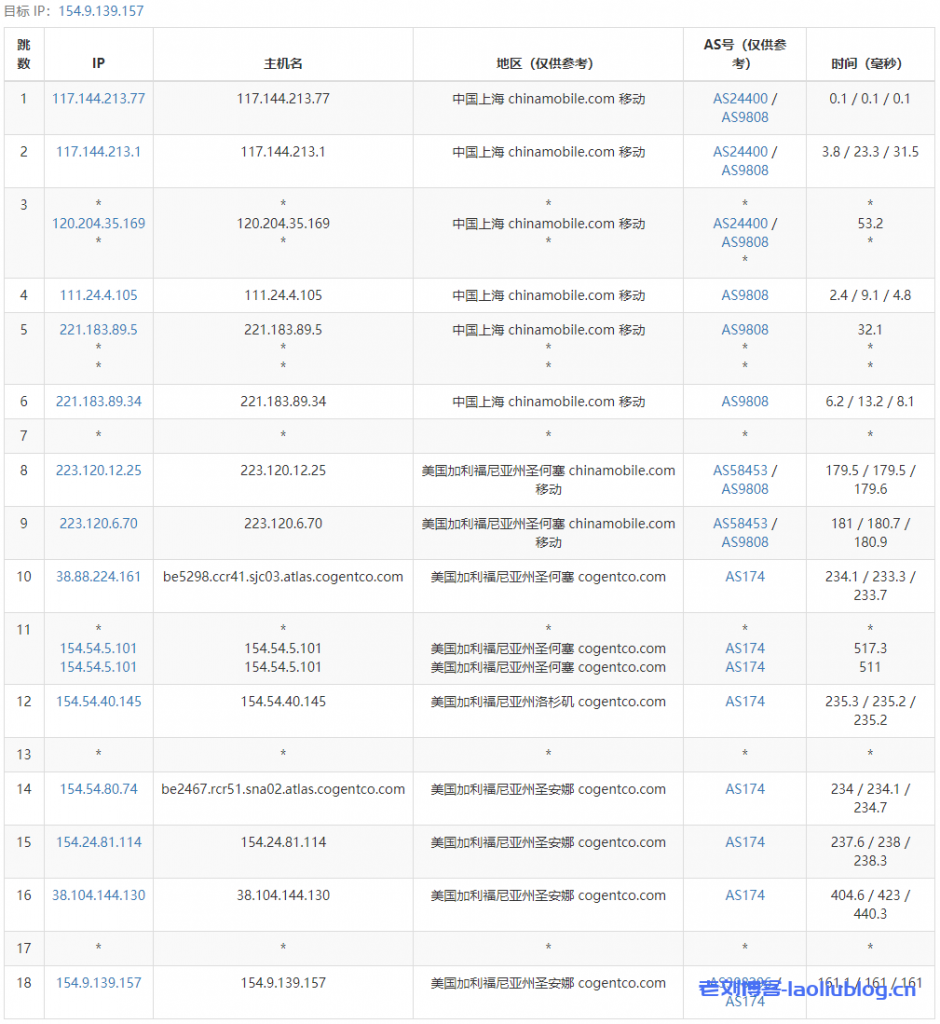Open hop 18's 154.9.139.157 IP column link
This screenshot has width=940, height=1024.
coord(98,983)
